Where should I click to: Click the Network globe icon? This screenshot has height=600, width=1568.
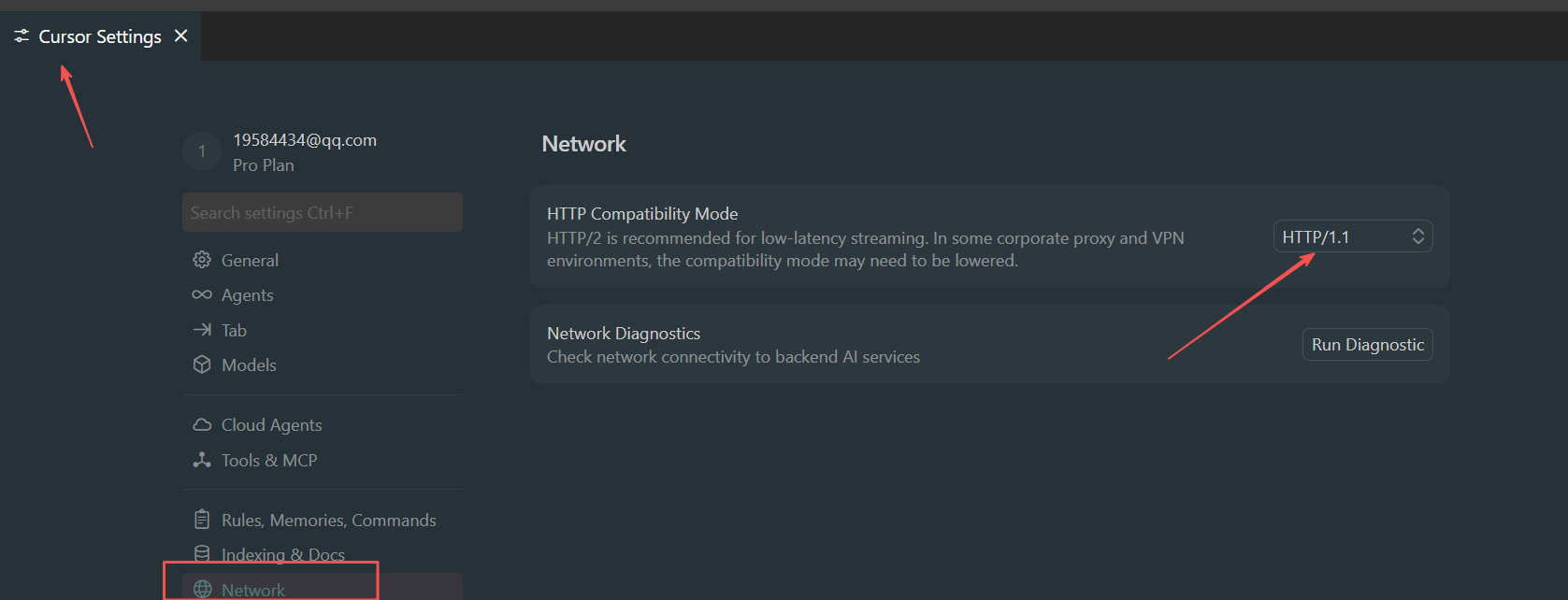point(202,589)
